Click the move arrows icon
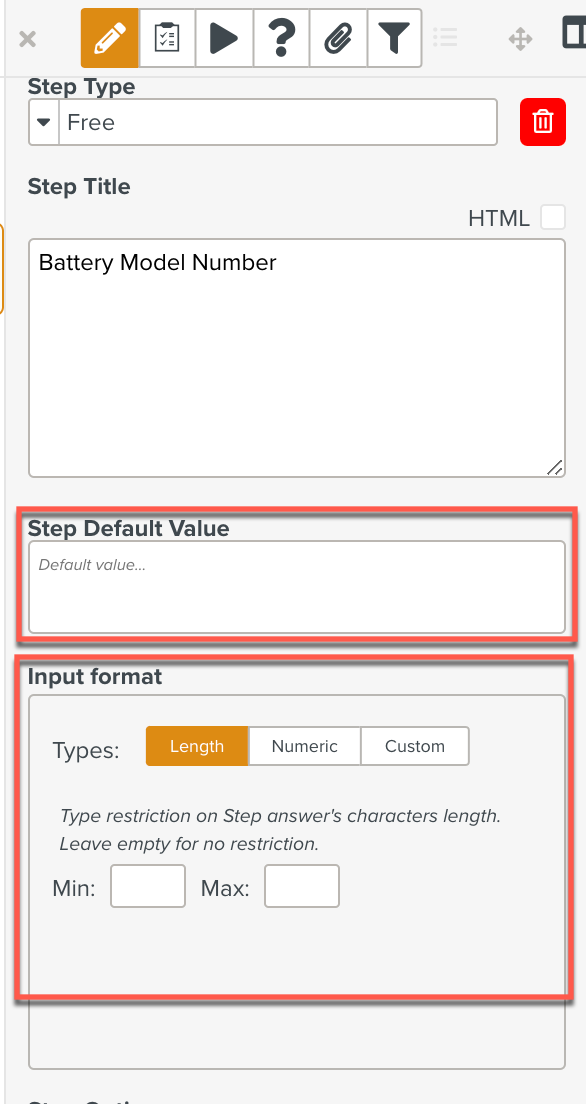This screenshot has height=1104, width=586. [520, 39]
